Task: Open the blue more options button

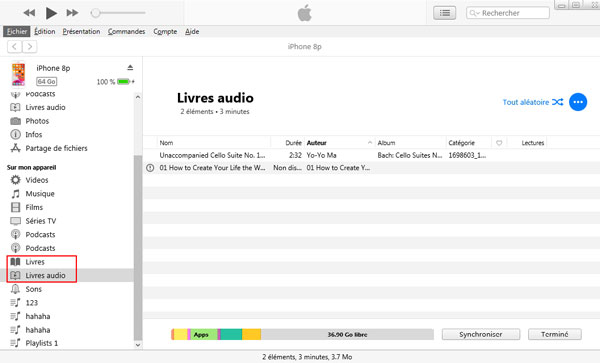Action: [578, 102]
